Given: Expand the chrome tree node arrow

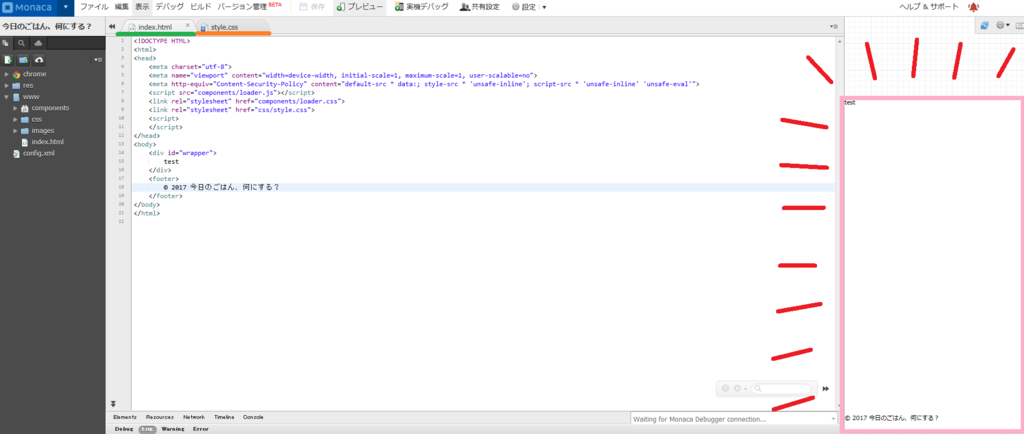Looking at the screenshot, I should [x=7, y=74].
